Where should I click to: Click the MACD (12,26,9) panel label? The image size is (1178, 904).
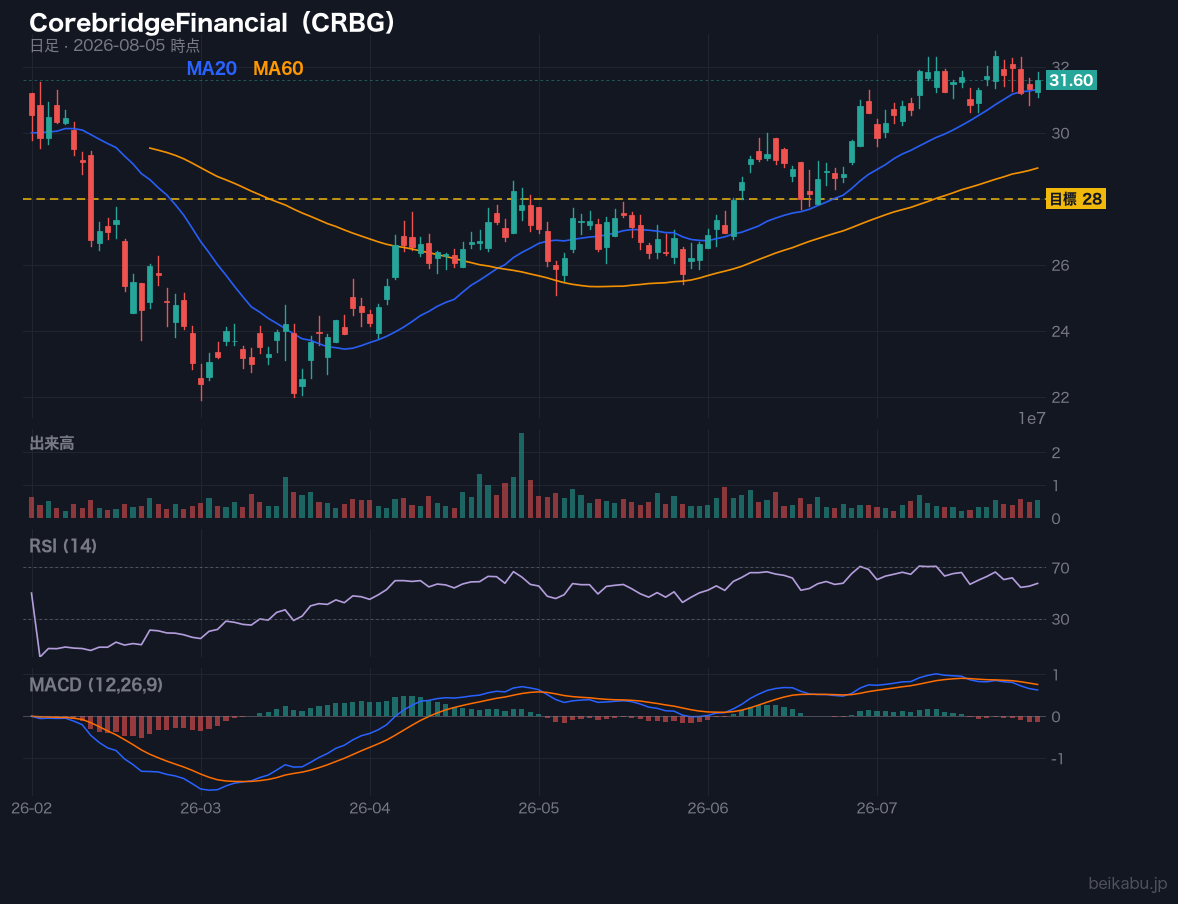(96, 685)
